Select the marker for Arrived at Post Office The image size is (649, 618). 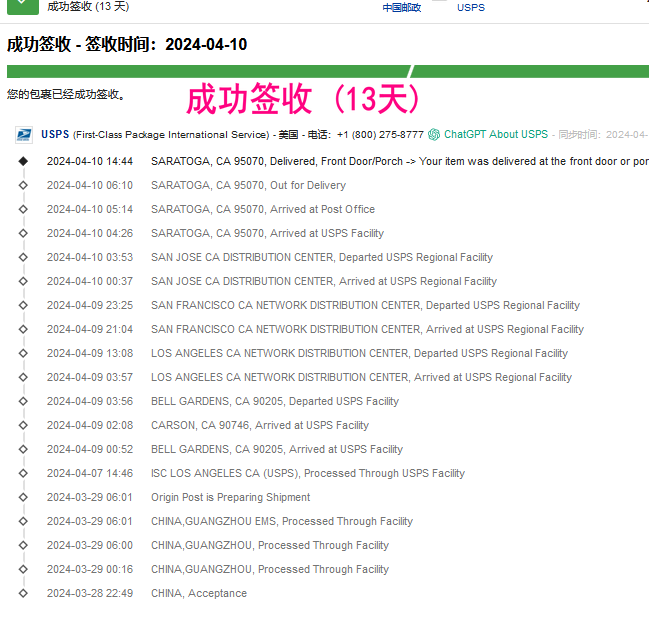(x=23, y=209)
